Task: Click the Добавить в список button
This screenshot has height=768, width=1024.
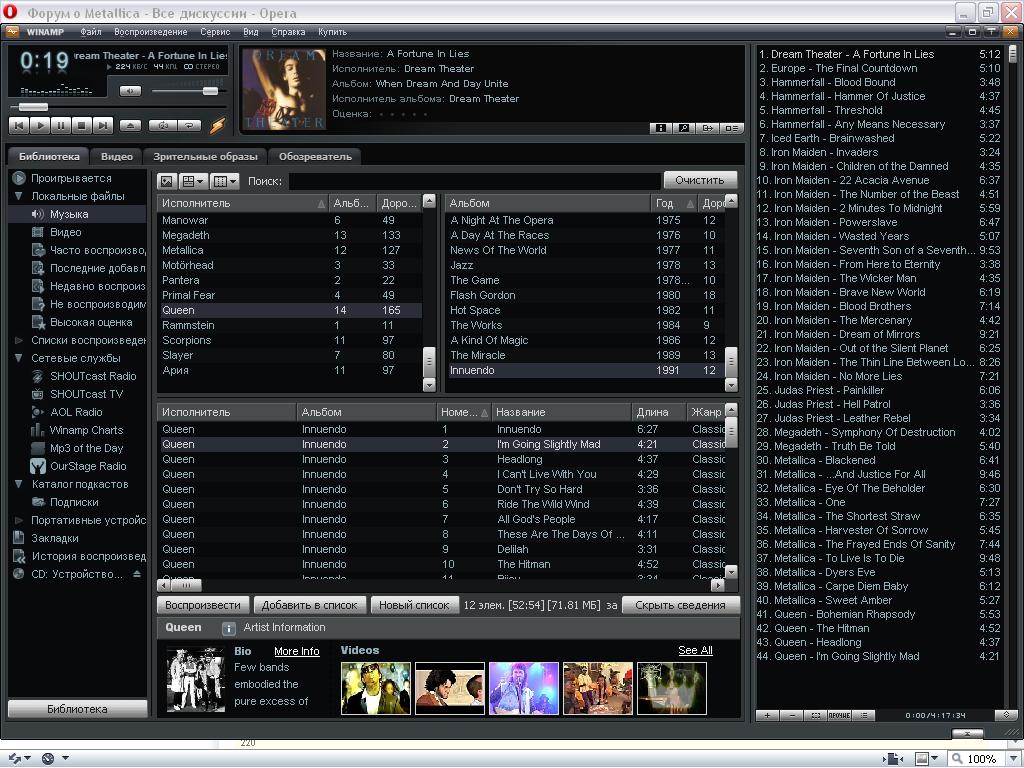Action: [x=309, y=605]
